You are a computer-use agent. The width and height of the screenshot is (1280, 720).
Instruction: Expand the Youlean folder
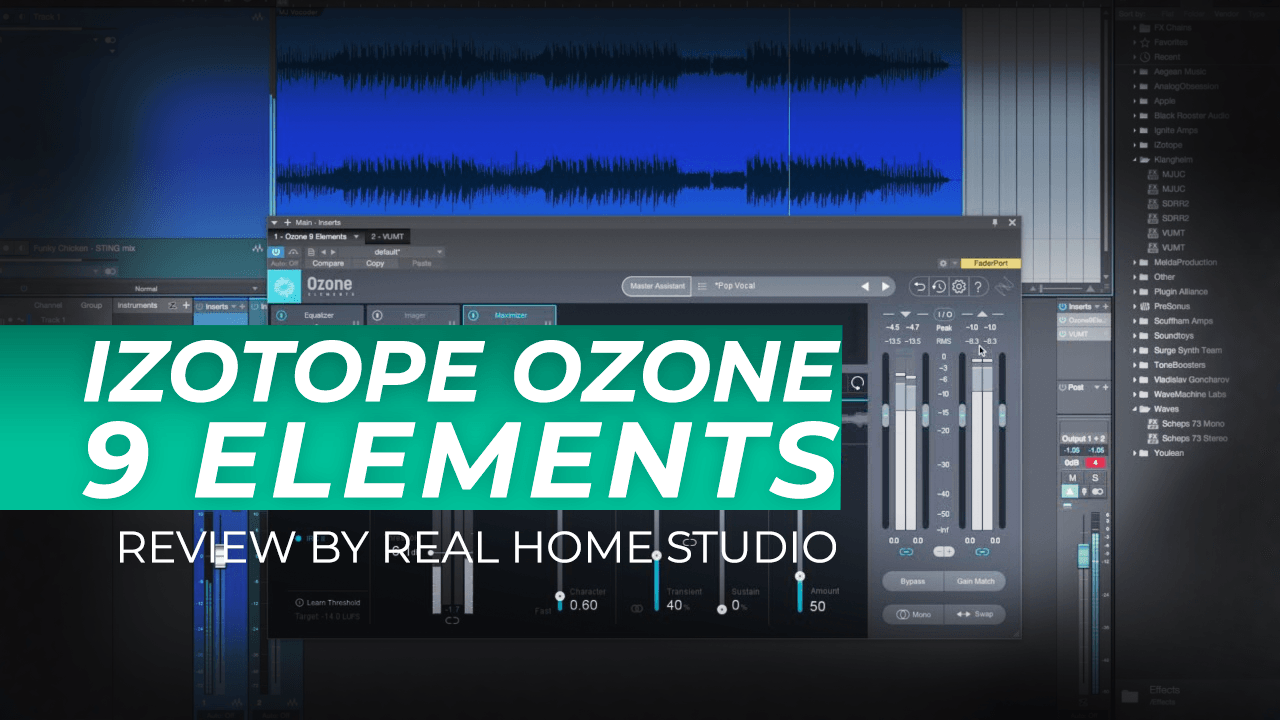tap(1137, 453)
